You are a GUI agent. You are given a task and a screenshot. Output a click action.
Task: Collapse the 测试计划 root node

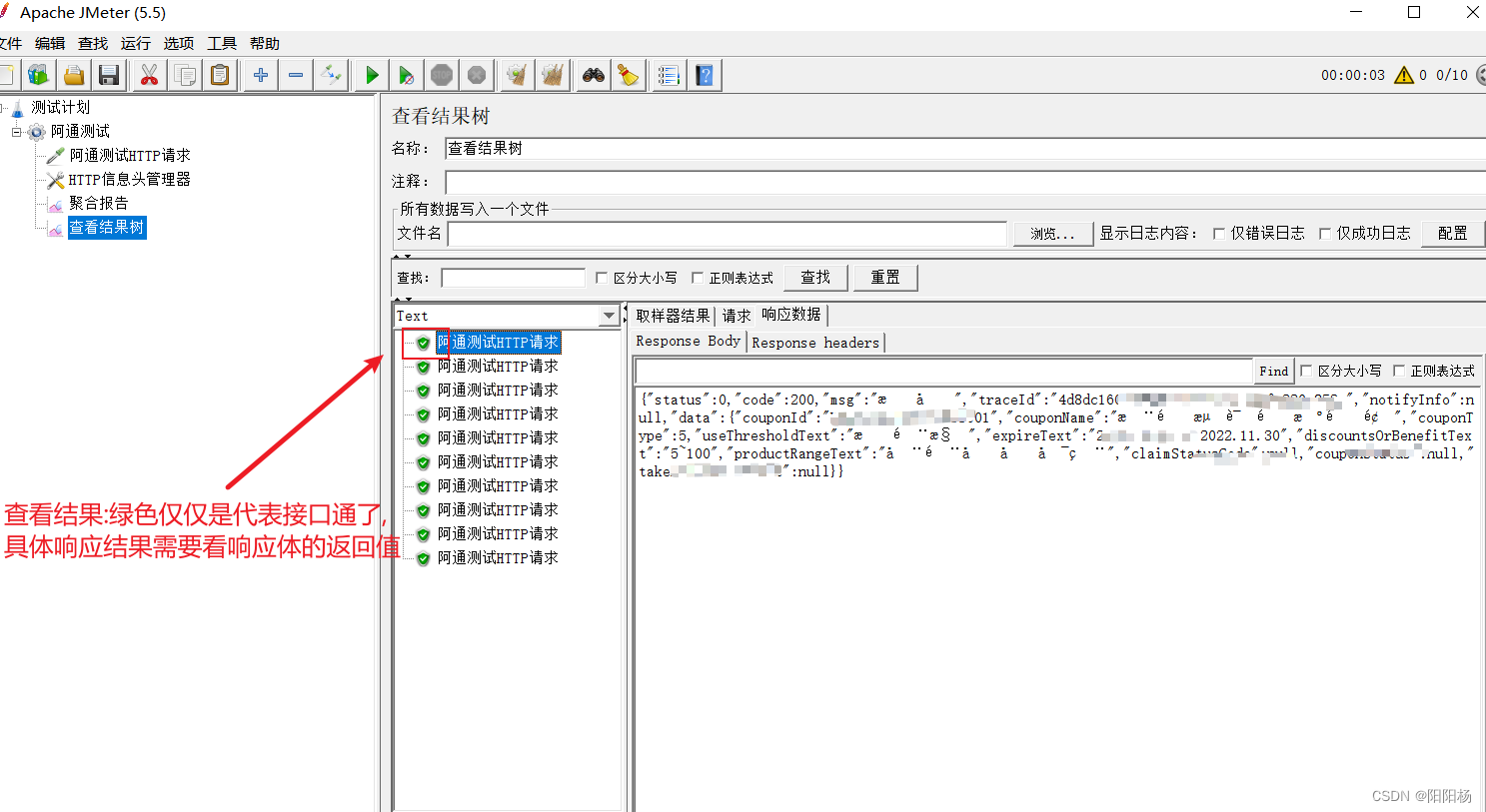[4, 108]
